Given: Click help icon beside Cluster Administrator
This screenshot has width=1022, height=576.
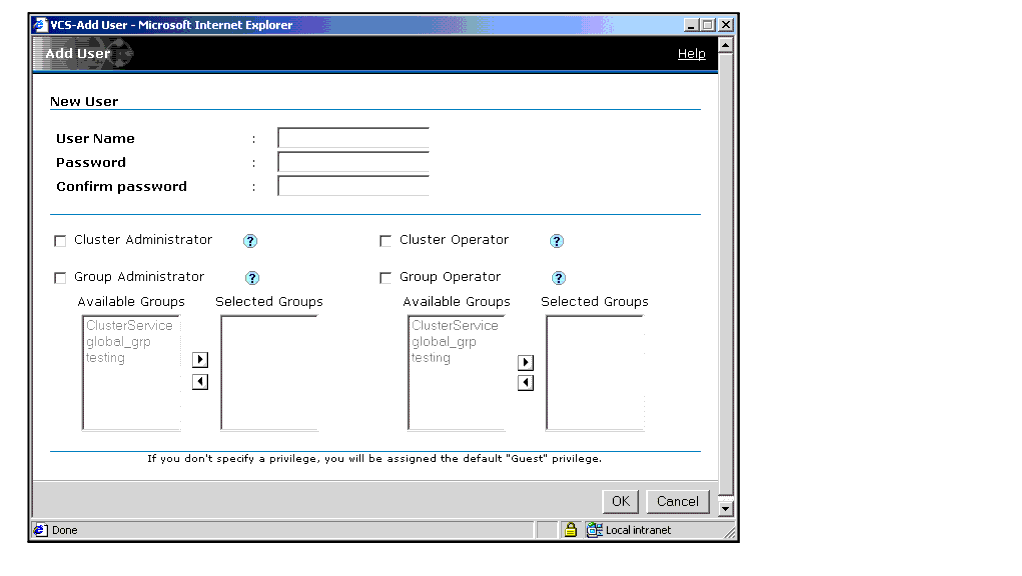Looking at the screenshot, I should (250, 241).
